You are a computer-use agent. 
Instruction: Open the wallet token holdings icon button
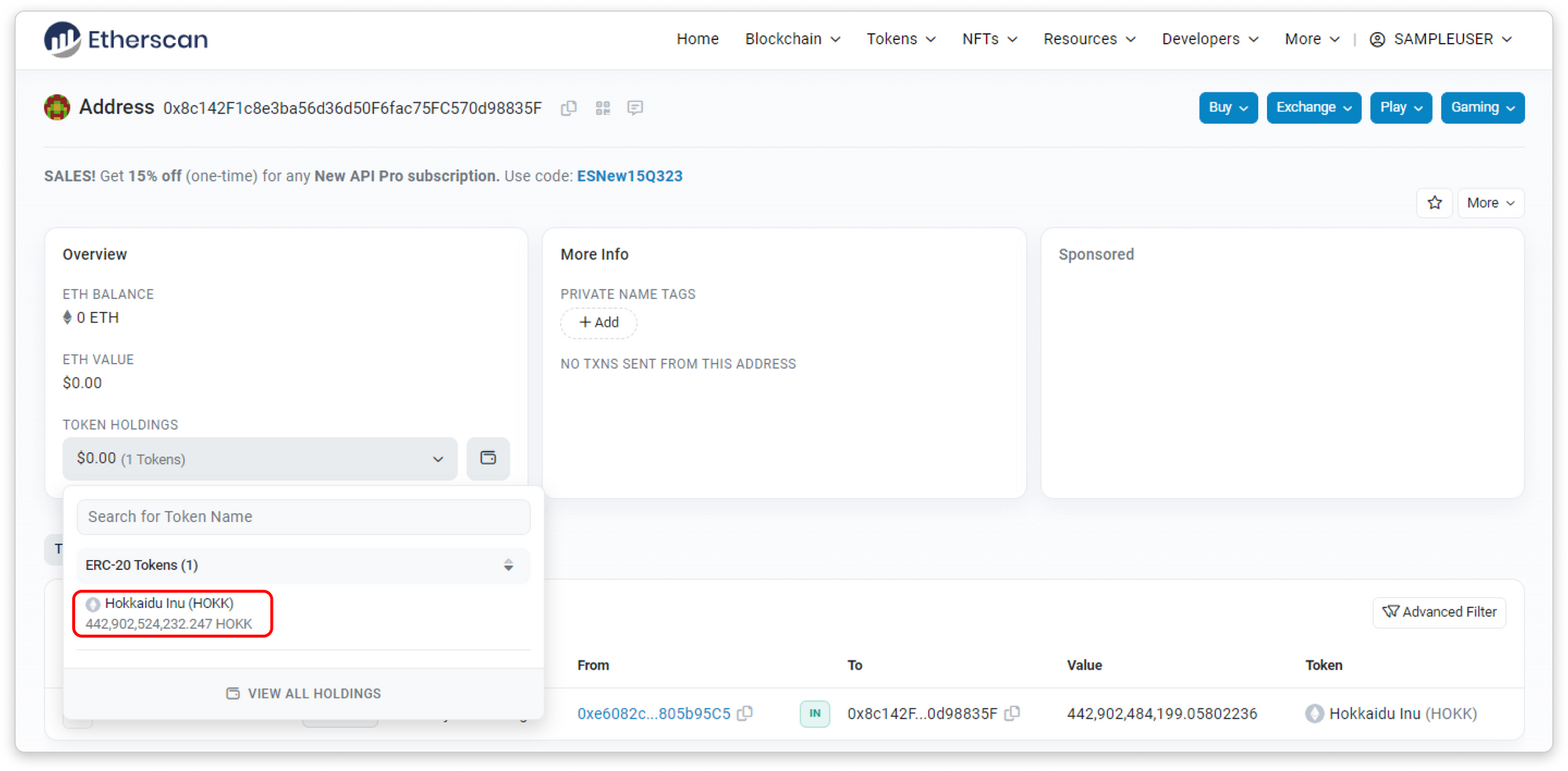pyautogui.click(x=488, y=458)
